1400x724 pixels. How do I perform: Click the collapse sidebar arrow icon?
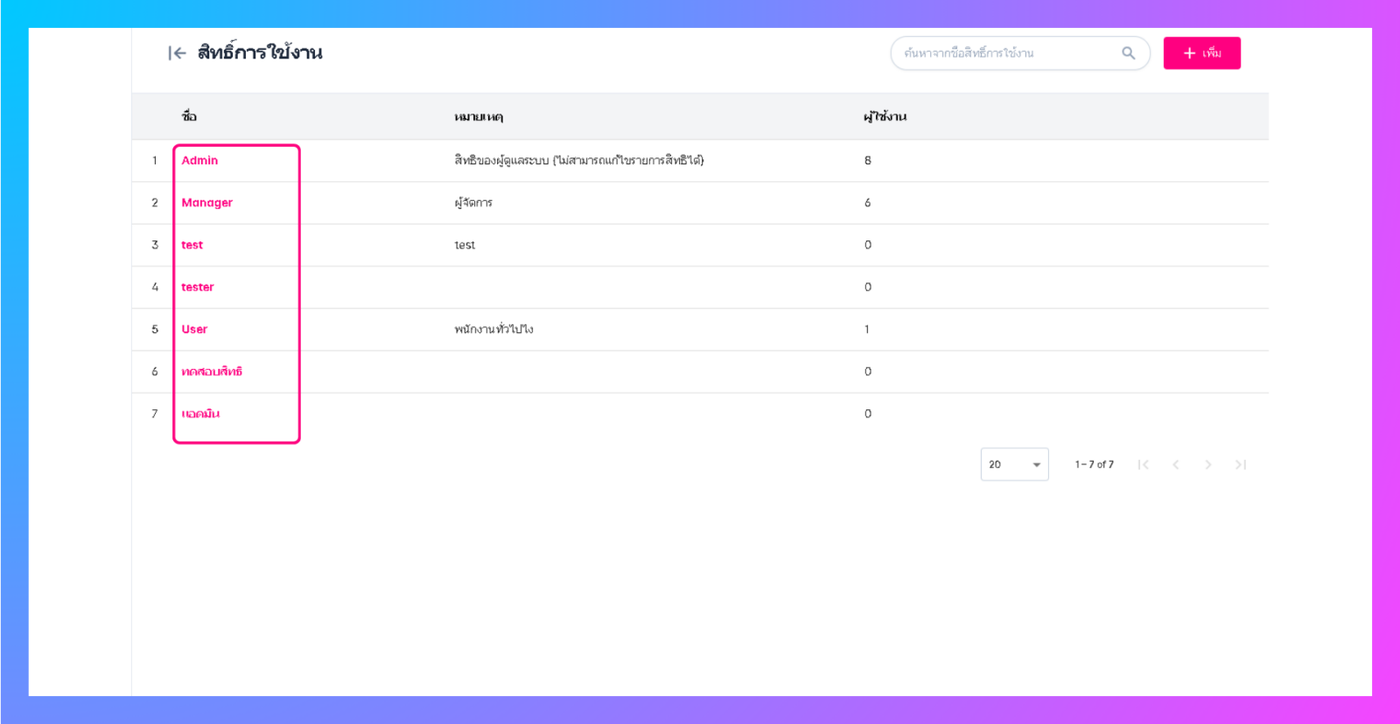tap(177, 54)
